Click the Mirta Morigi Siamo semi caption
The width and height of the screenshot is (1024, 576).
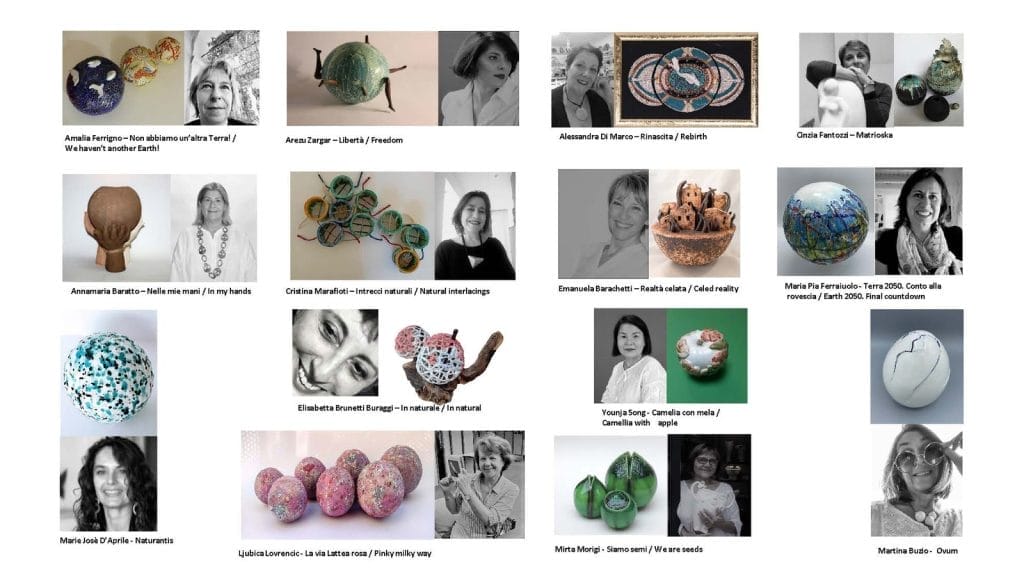pyautogui.click(x=629, y=549)
